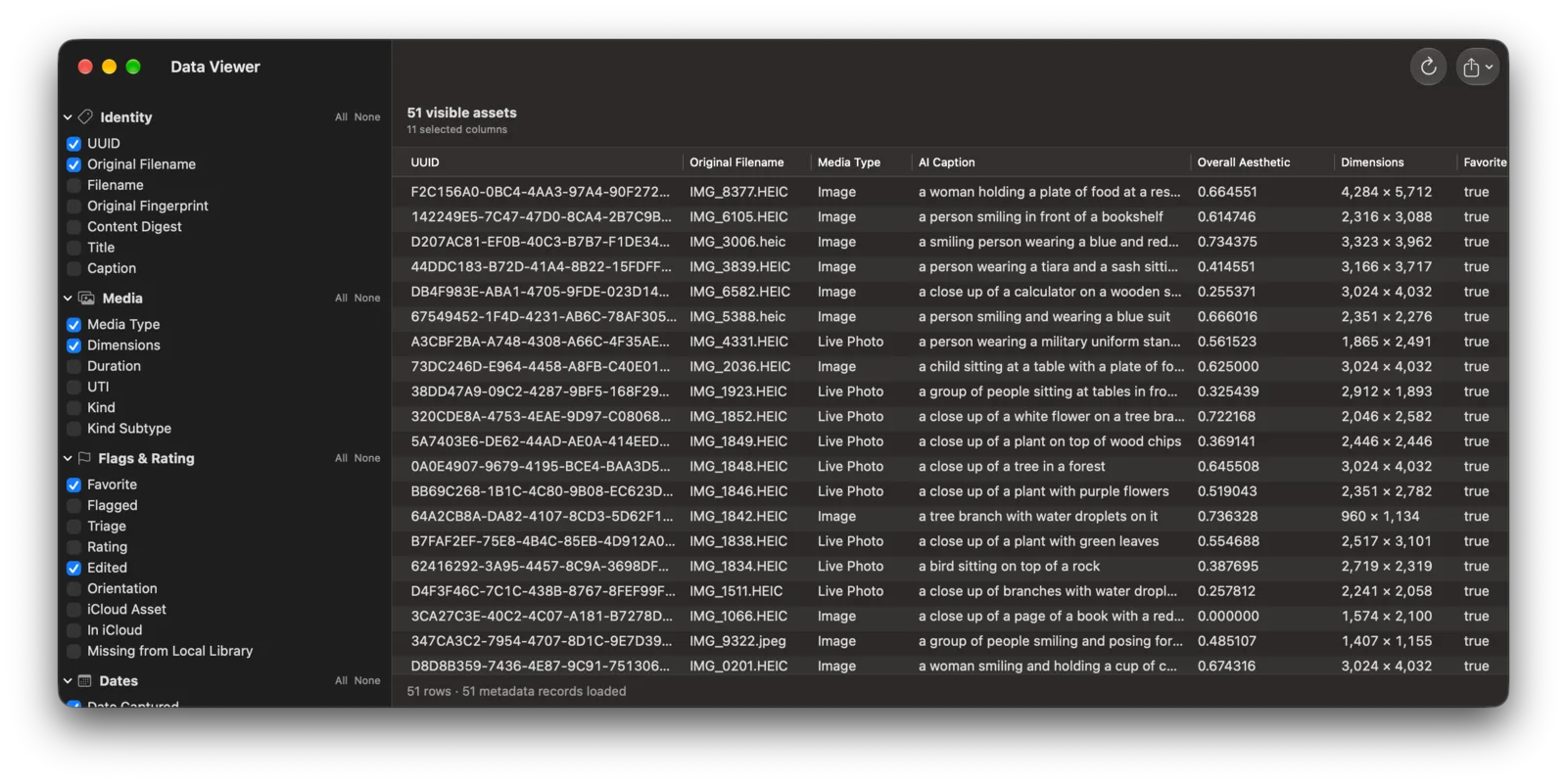Select All columns in Identity section
This screenshot has width=1567, height=784.
click(x=341, y=117)
